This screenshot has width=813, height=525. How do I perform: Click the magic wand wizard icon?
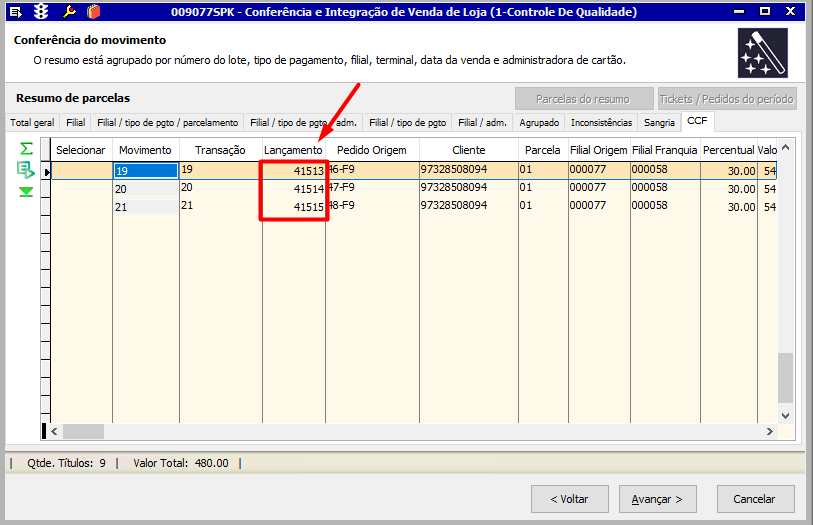tap(763, 53)
